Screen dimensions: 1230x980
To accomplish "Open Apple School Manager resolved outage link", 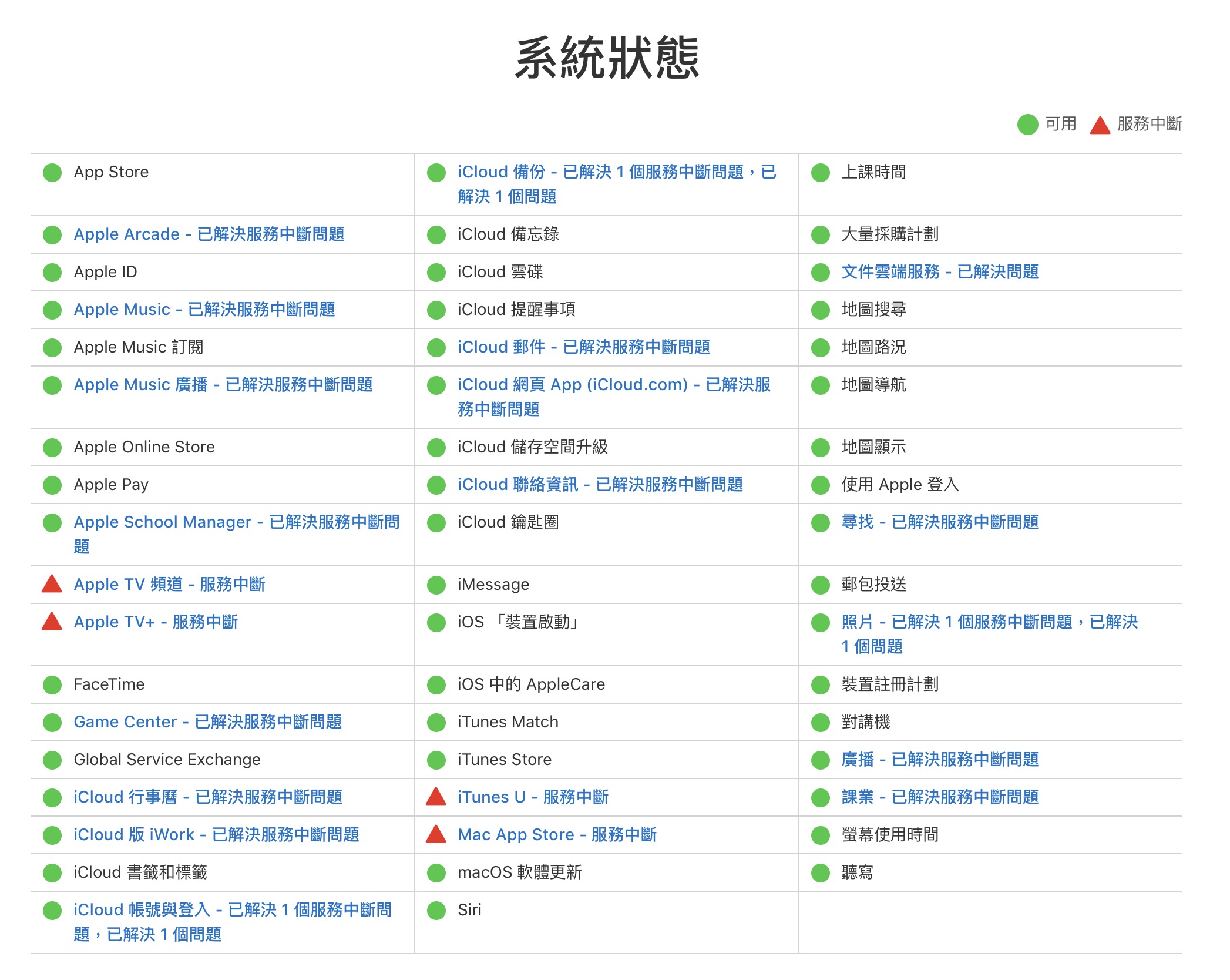I will pos(237,534).
